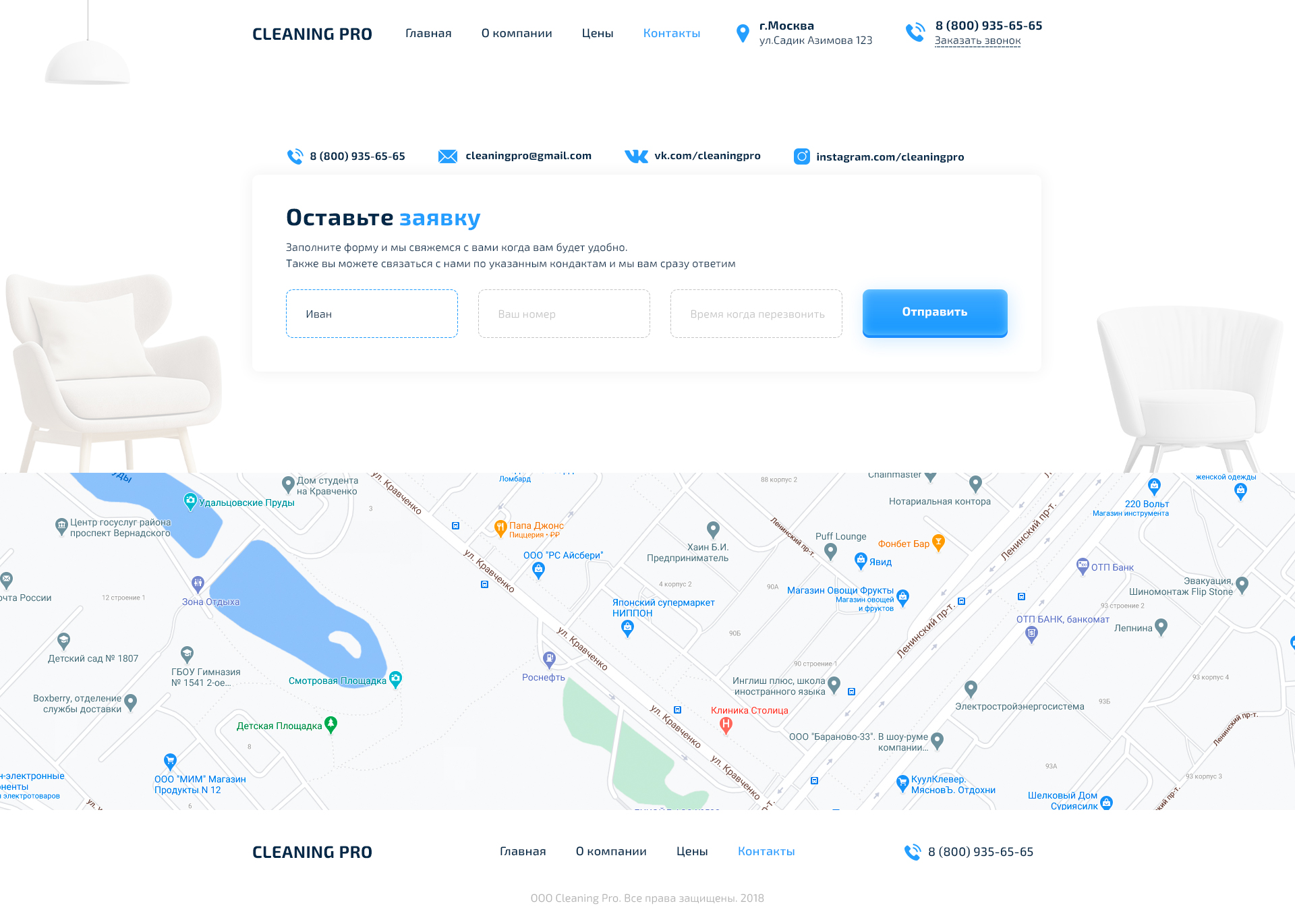
Task: Open Контакты in footer navigation
Action: tap(766, 852)
